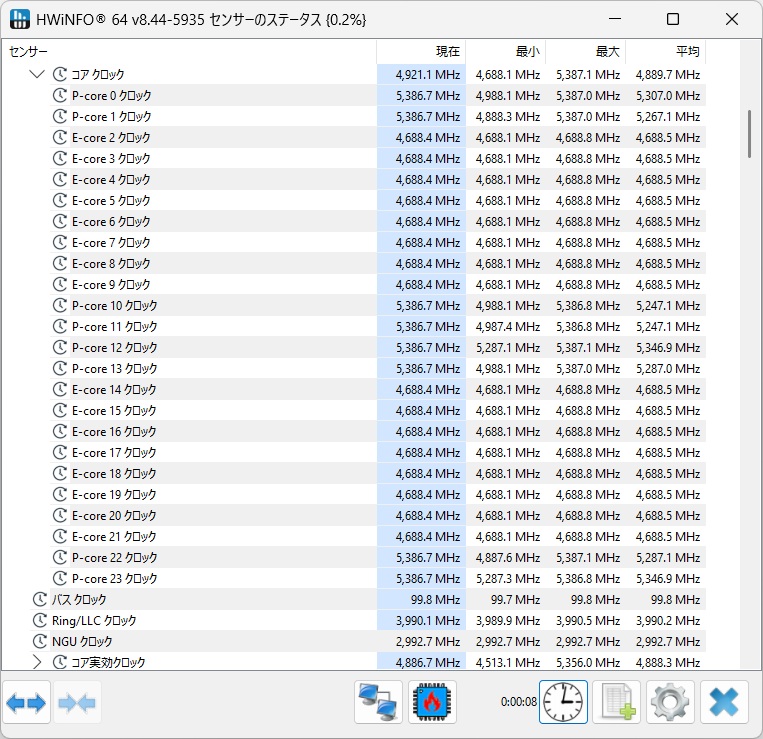Click the vertical scrollbar thumb
Screen dimensions: 763x739
[749, 134]
